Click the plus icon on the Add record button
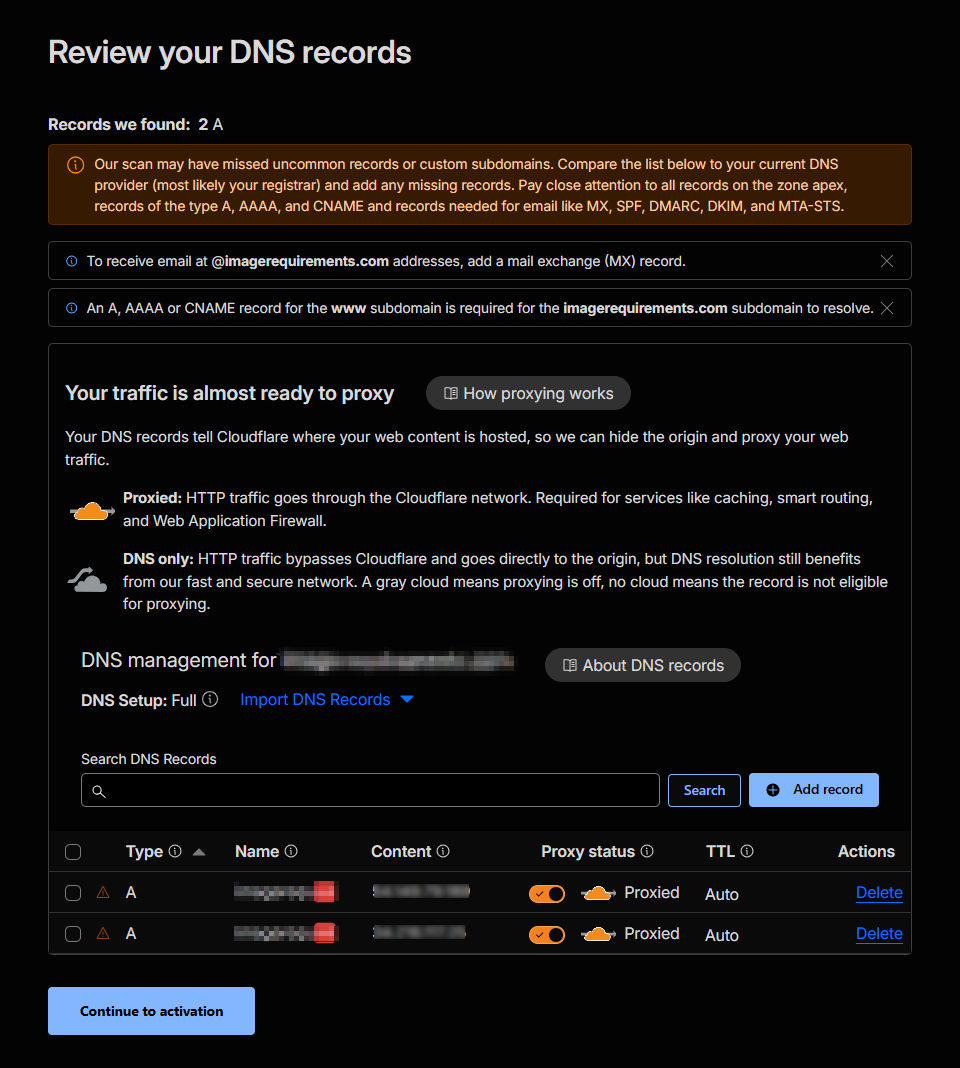The height and width of the screenshot is (1068, 960). pyautogui.click(x=773, y=790)
